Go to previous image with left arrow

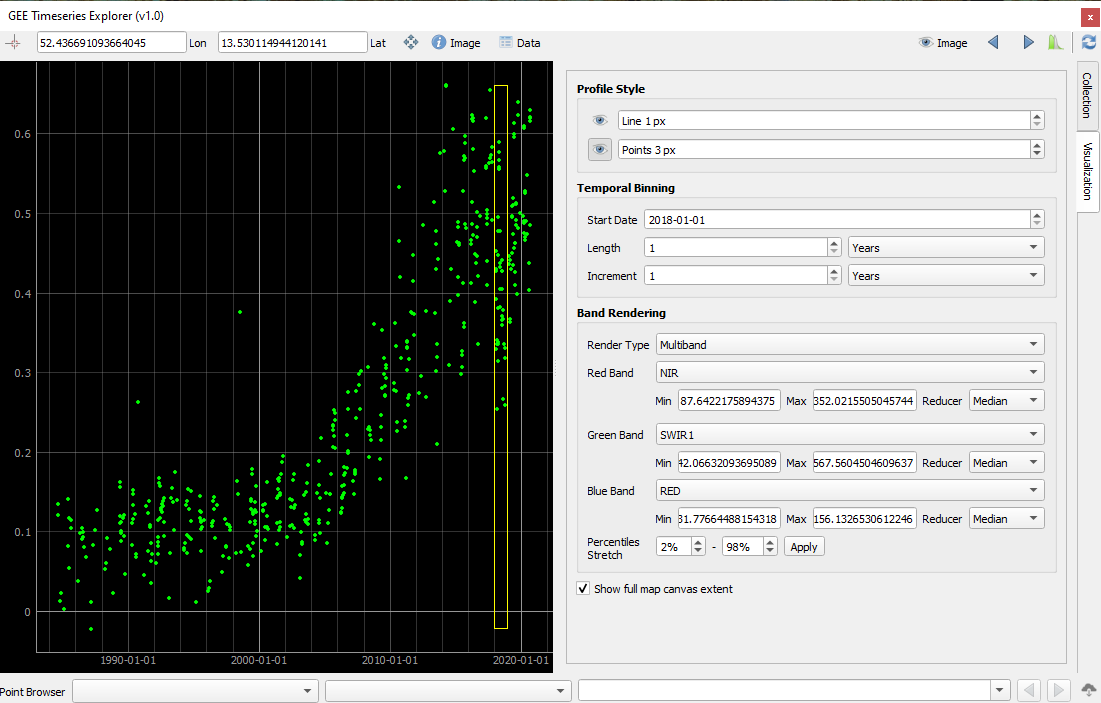point(993,43)
